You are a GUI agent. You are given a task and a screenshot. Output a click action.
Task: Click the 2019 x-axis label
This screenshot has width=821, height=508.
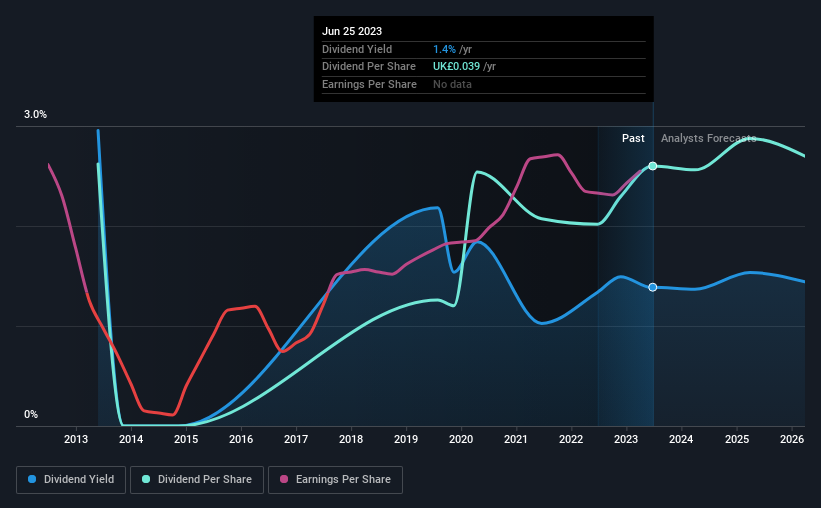(406, 439)
